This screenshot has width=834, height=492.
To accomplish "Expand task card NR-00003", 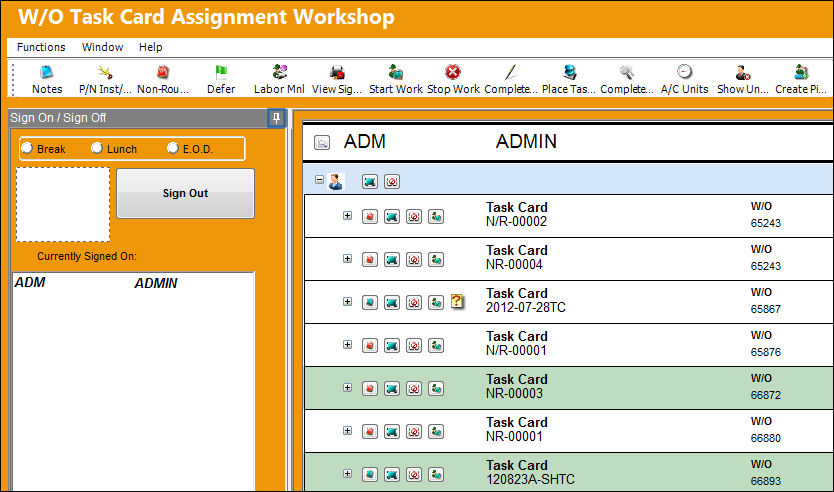I will click(347, 388).
